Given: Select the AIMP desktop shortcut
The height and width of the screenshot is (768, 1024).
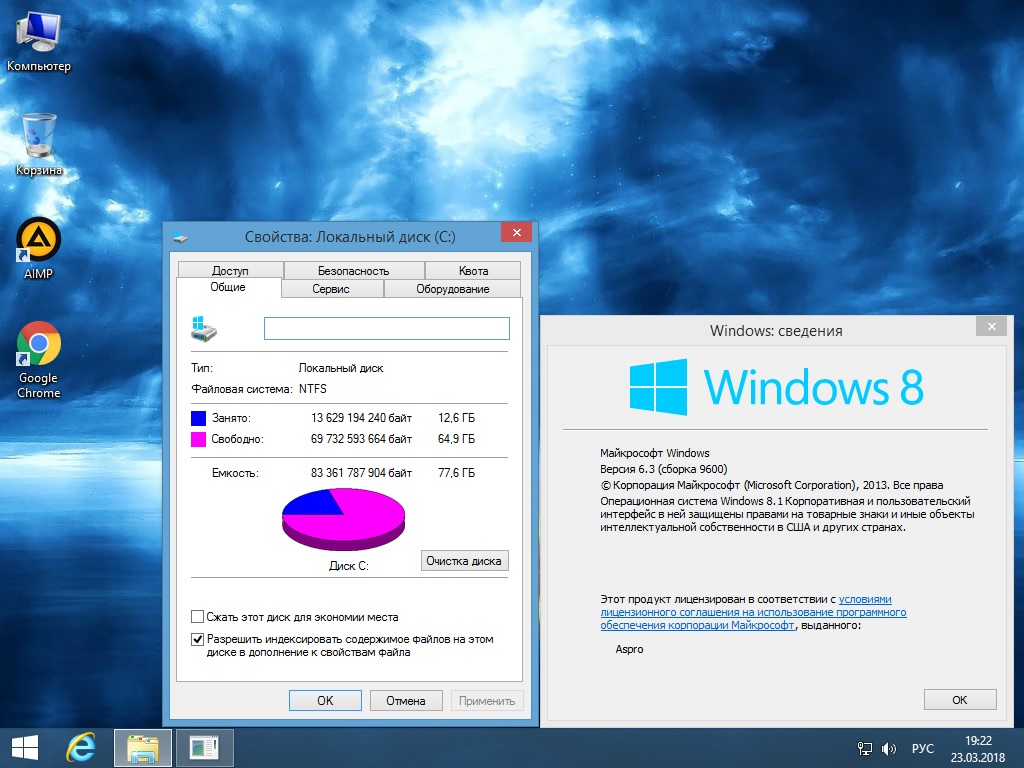Looking at the screenshot, I should tap(39, 249).
